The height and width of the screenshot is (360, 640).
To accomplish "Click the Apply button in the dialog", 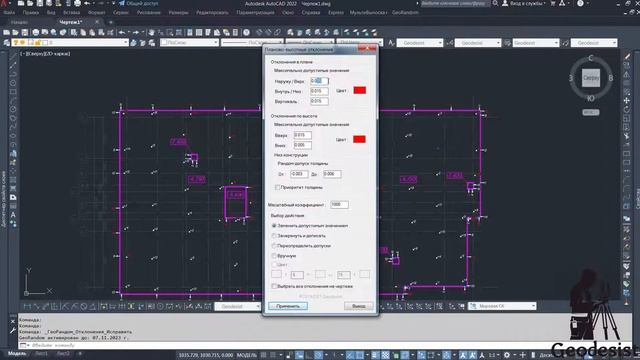I will tap(288, 306).
